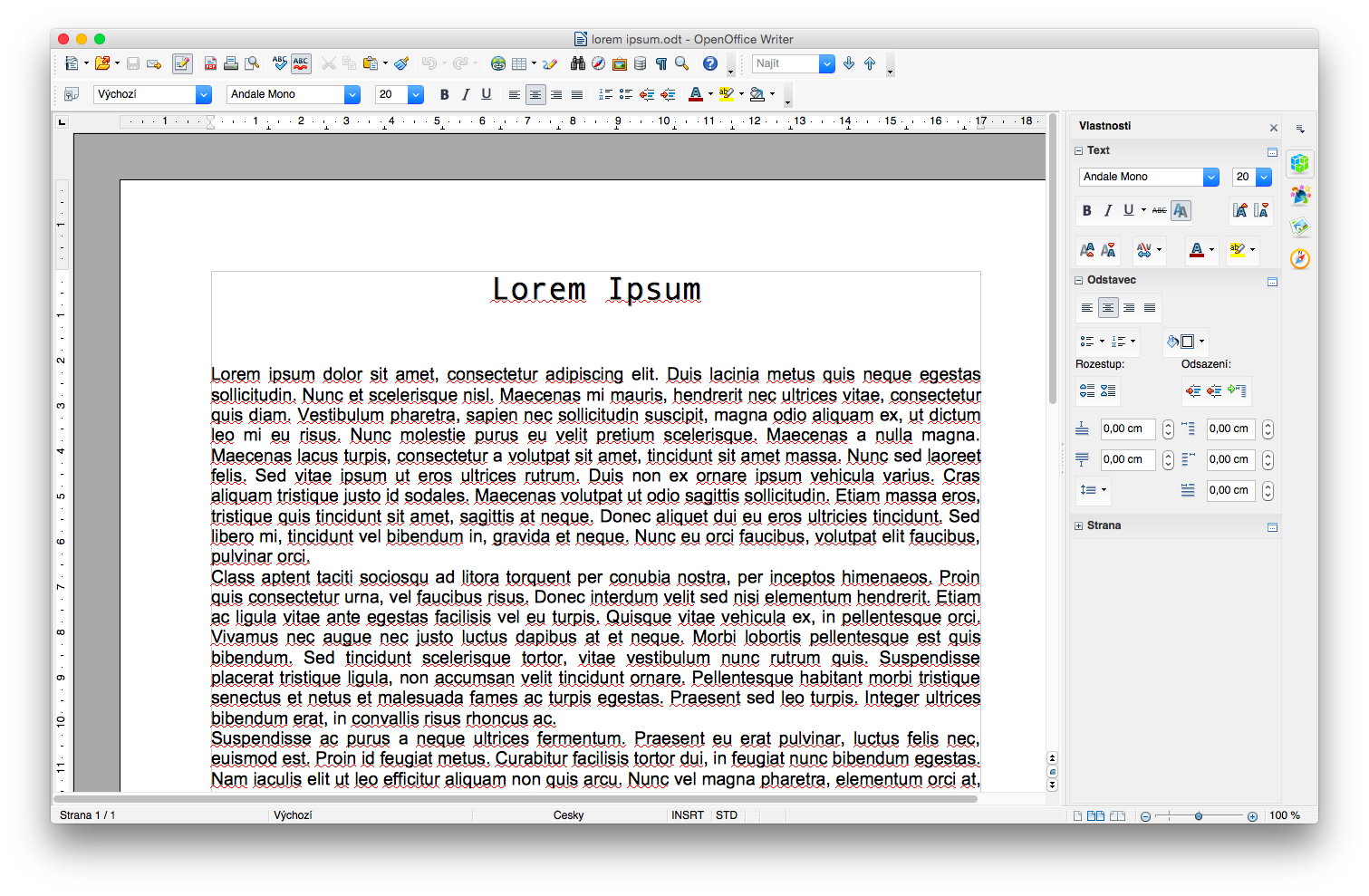The image size is (1369, 896).
Task: Open paragraph style dropdown showing Výchozí
Action: click(x=204, y=94)
